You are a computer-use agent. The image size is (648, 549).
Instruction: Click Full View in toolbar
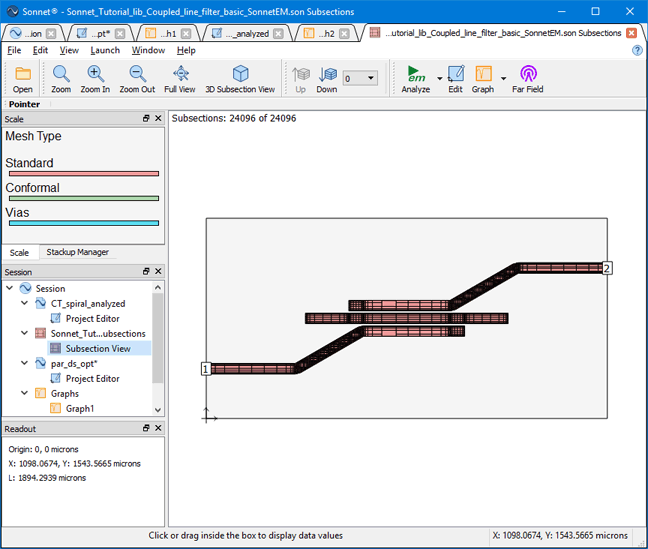click(x=180, y=79)
